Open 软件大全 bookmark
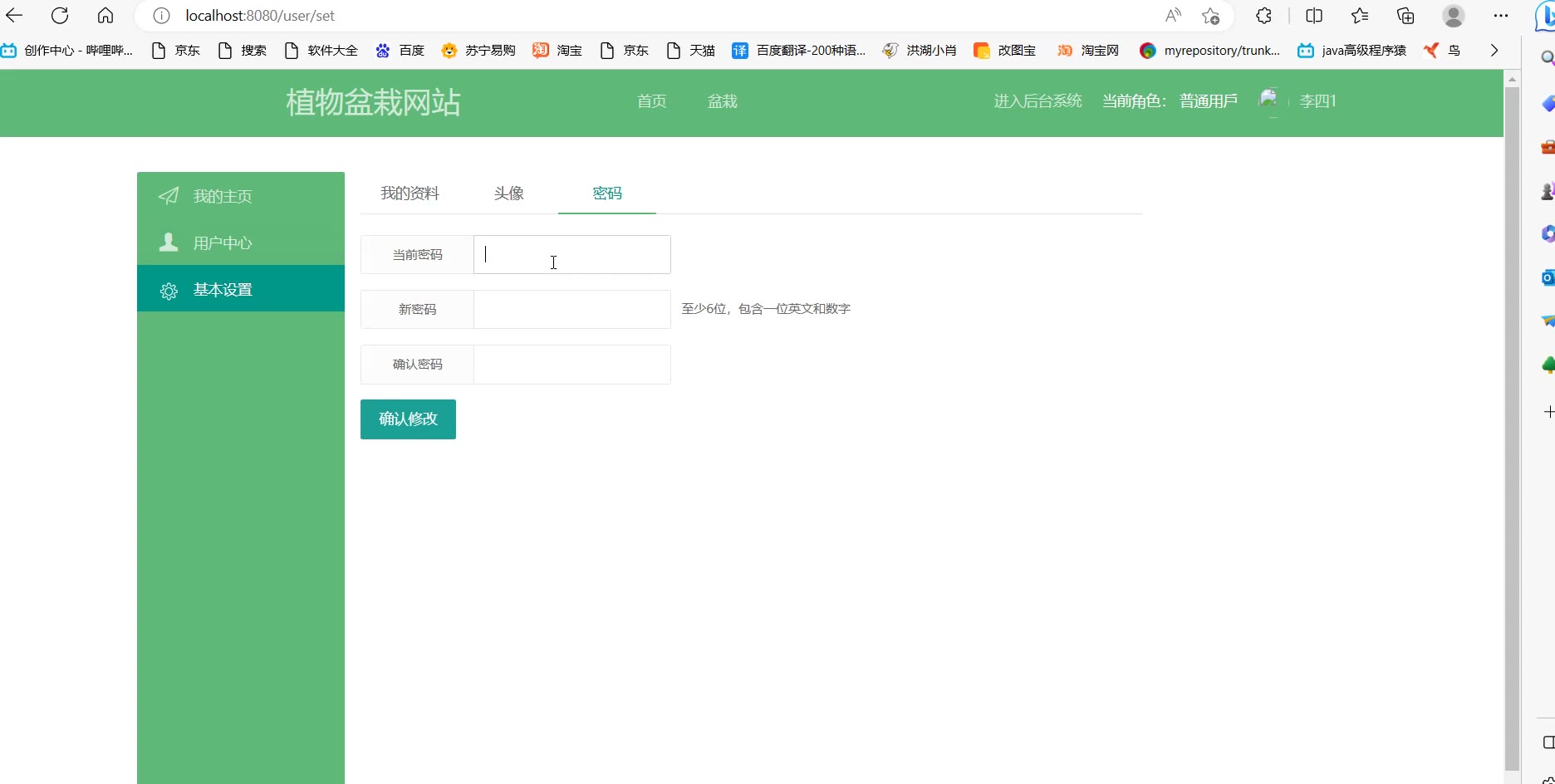Viewport: 1555px width, 784px height. pos(321,51)
